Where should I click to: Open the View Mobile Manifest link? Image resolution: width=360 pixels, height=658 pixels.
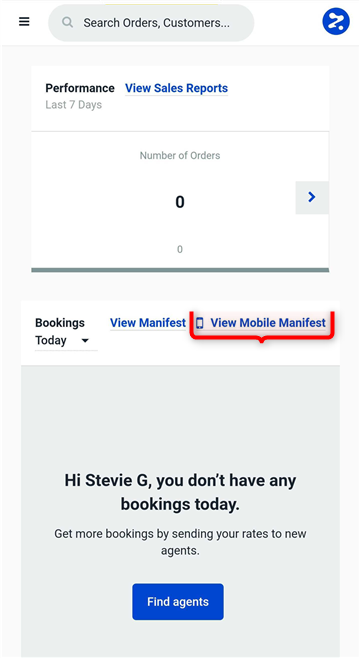click(268, 323)
